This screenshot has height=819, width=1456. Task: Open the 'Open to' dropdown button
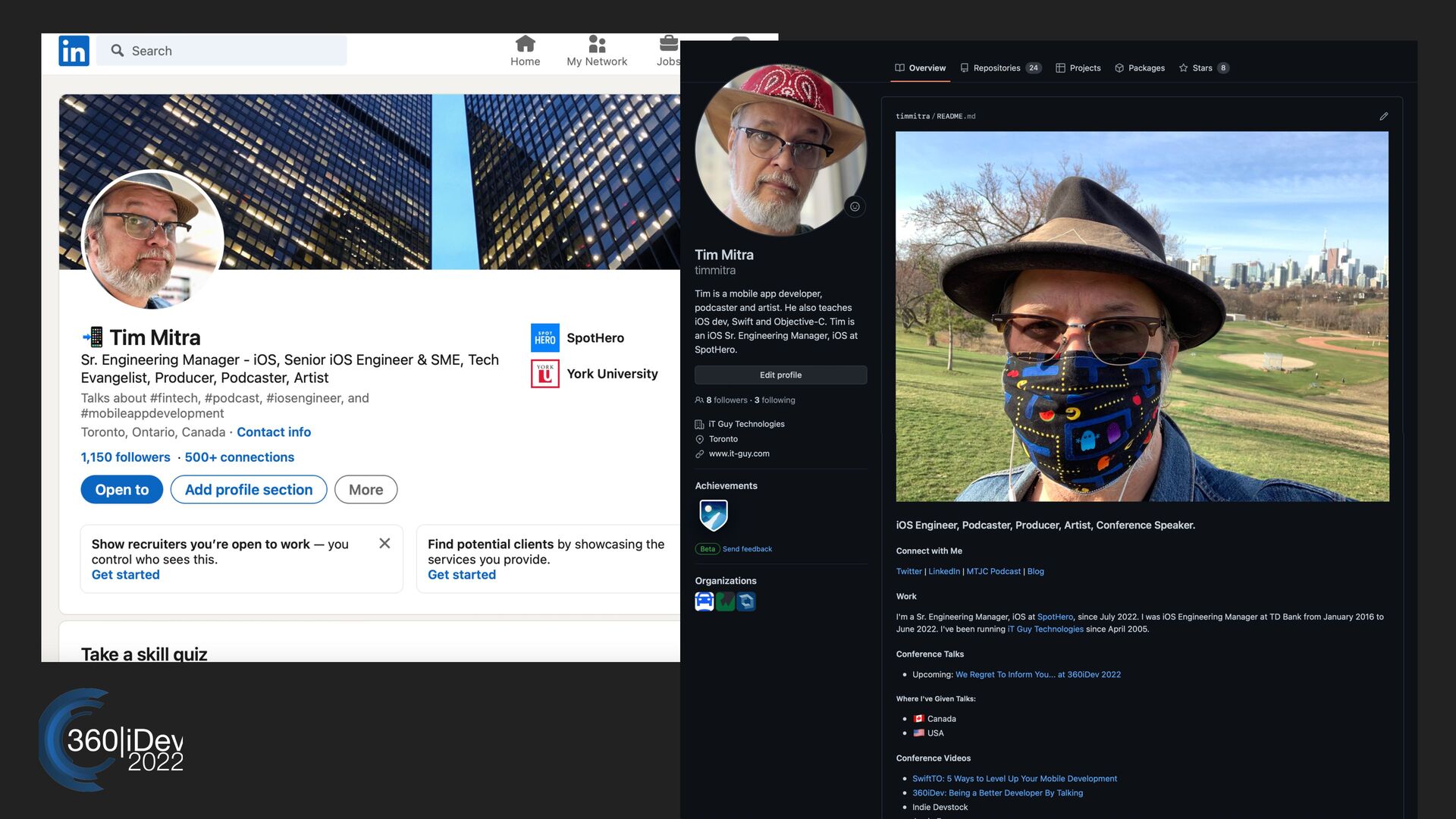121,490
